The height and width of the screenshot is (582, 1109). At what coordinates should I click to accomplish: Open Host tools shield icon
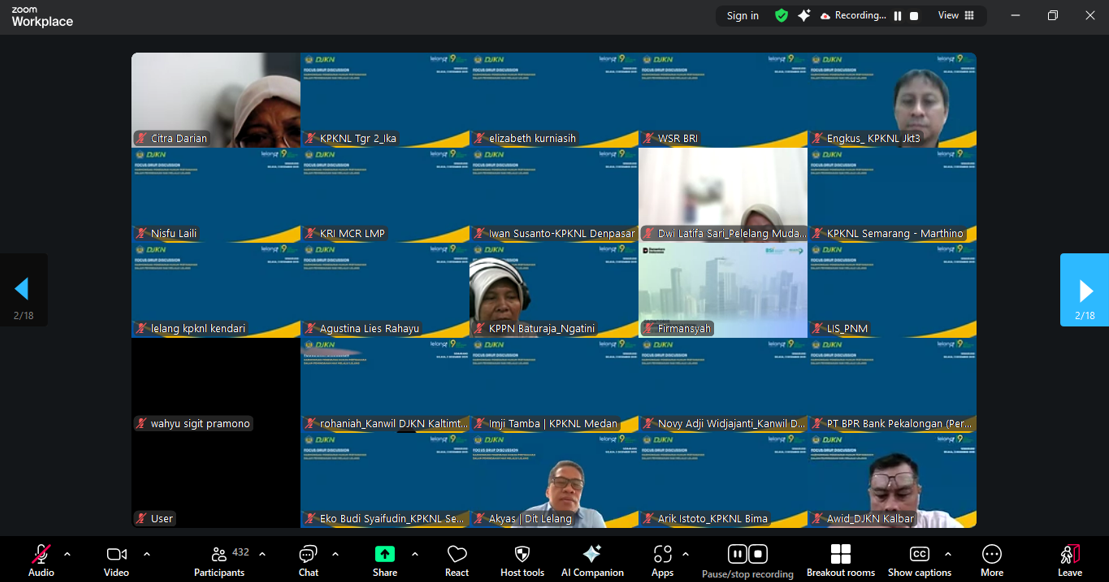tap(522, 560)
